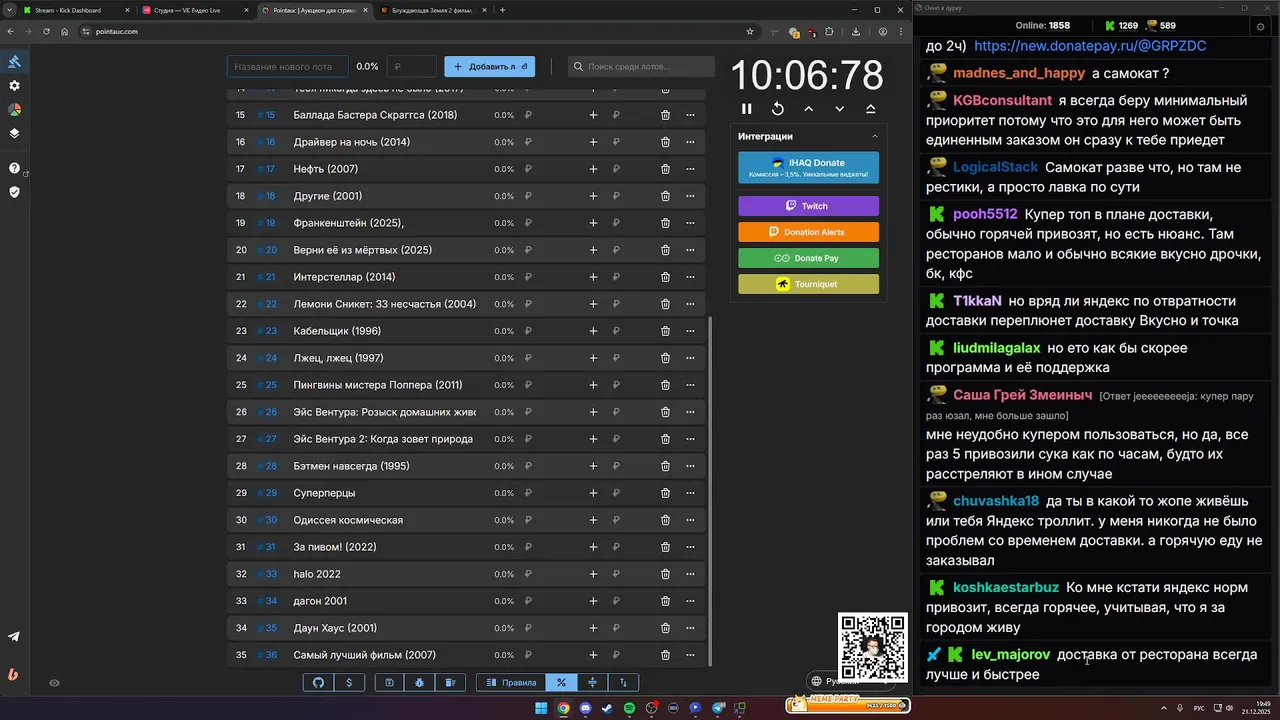Open the Windows Start menu

541,708
